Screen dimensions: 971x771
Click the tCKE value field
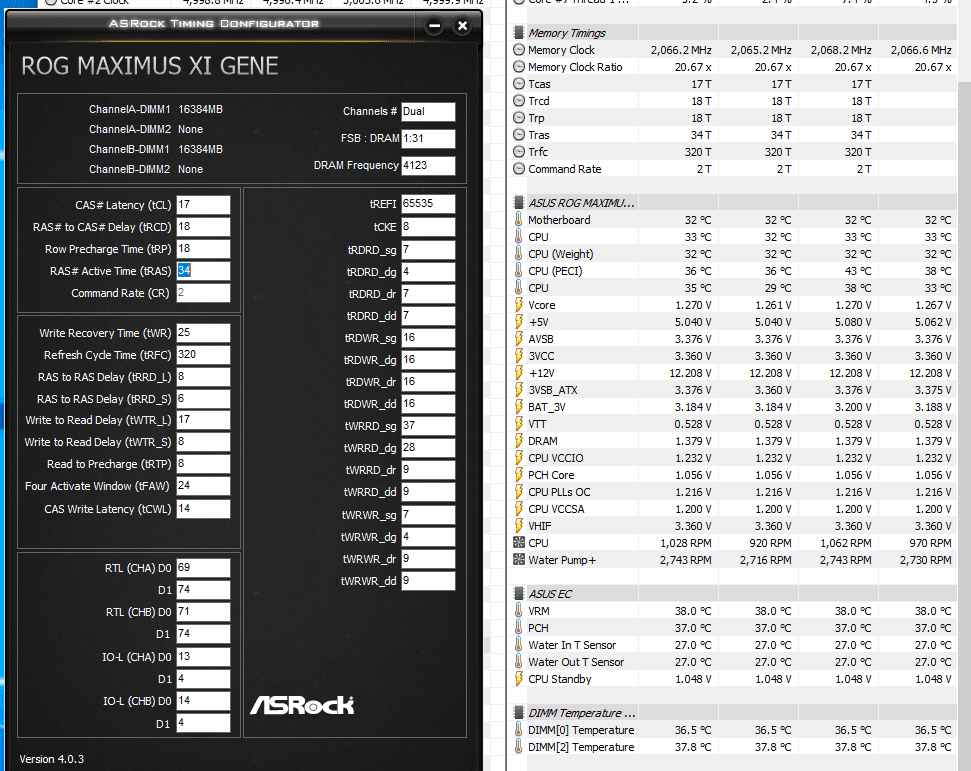click(428, 227)
